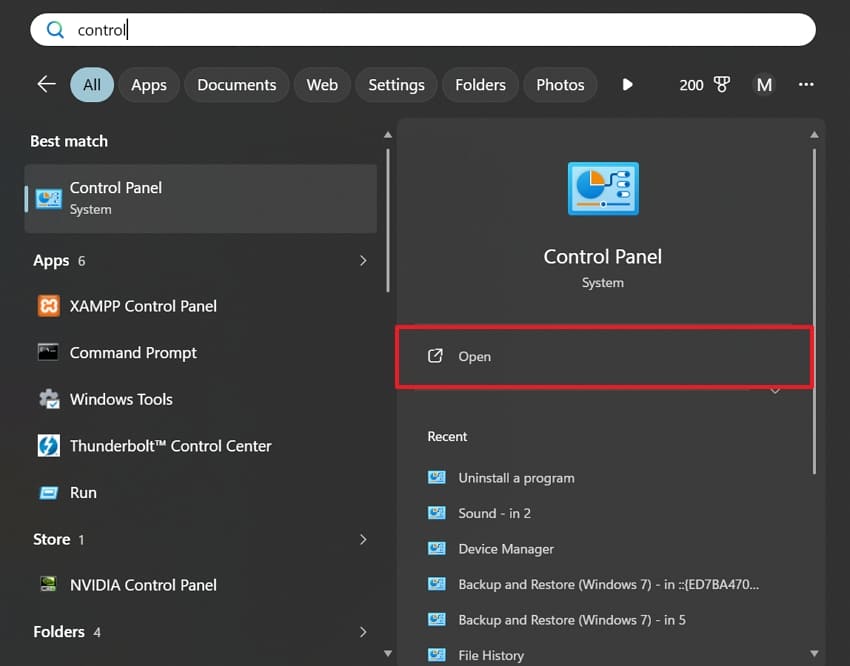
Task: Go back with the left arrow
Action: (47, 84)
